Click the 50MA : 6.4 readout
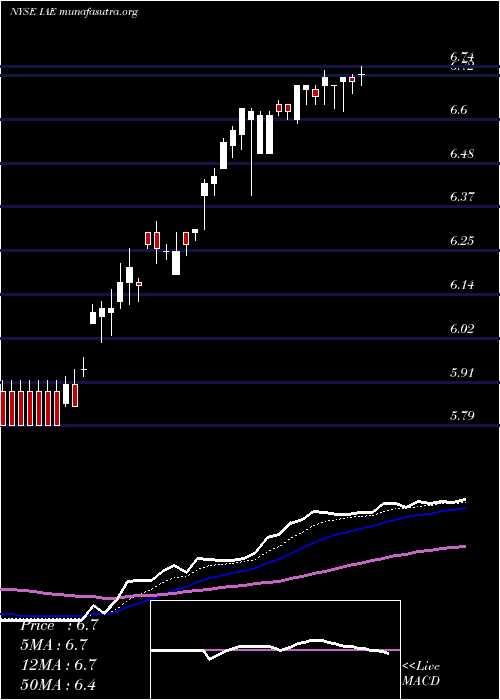Image resolution: width=500 pixels, height=700 pixels. click(x=58, y=684)
